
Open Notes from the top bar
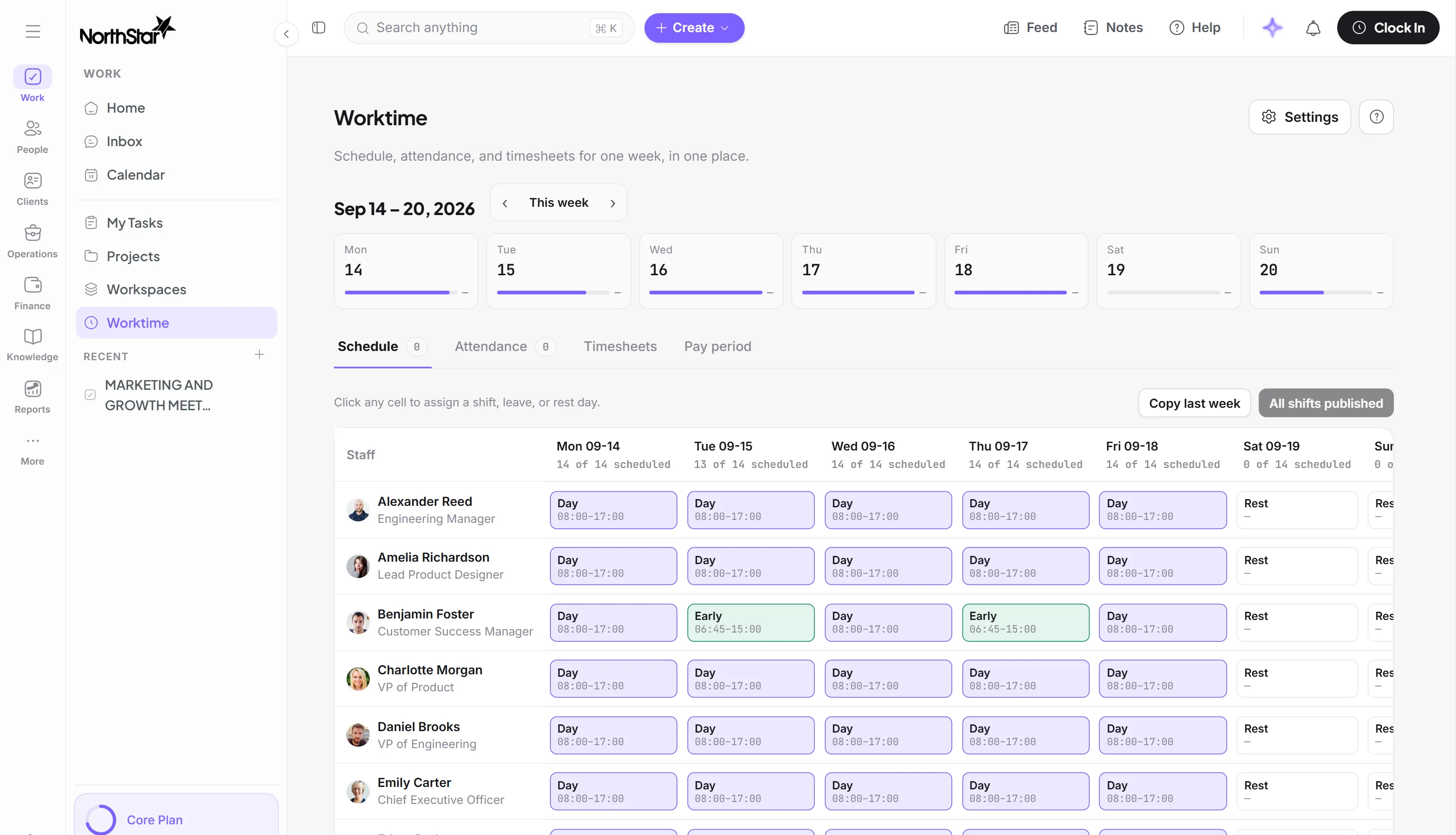tap(1113, 28)
